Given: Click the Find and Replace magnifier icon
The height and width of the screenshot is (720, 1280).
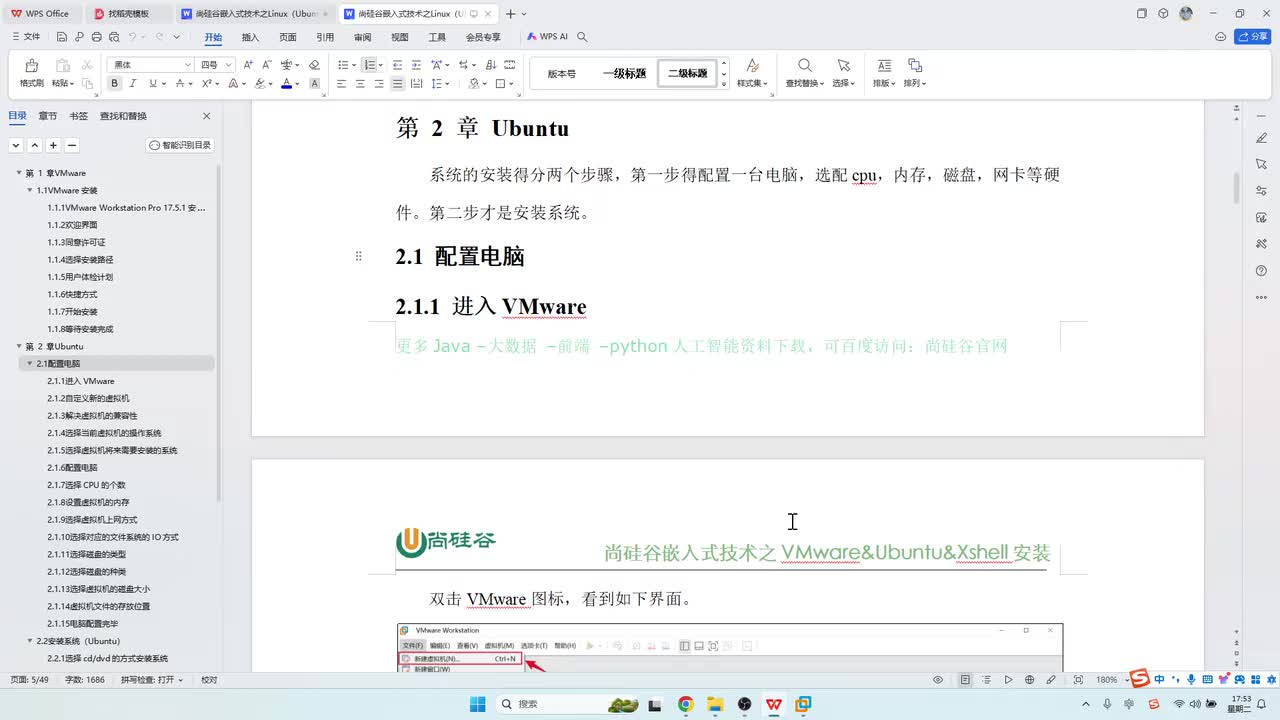Looking at the screenshot, I should (x=804, y=66).
